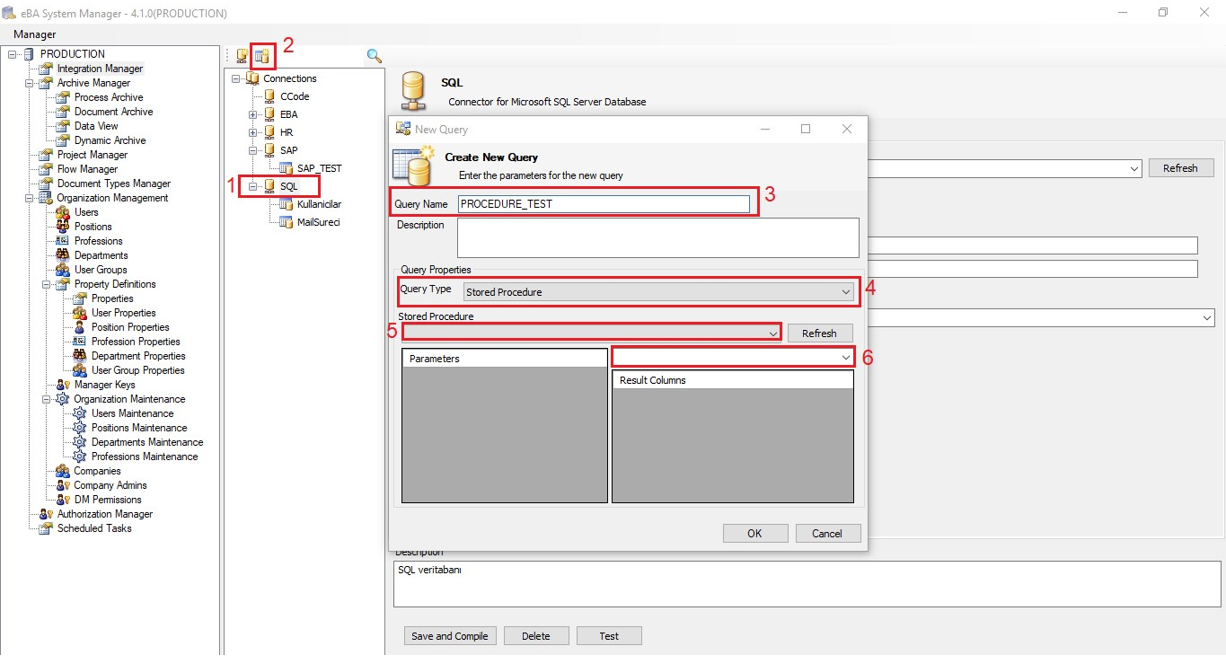Select Document Types Manager in the tree
Screen dimensions: 1226x657
tap(114, 184)
